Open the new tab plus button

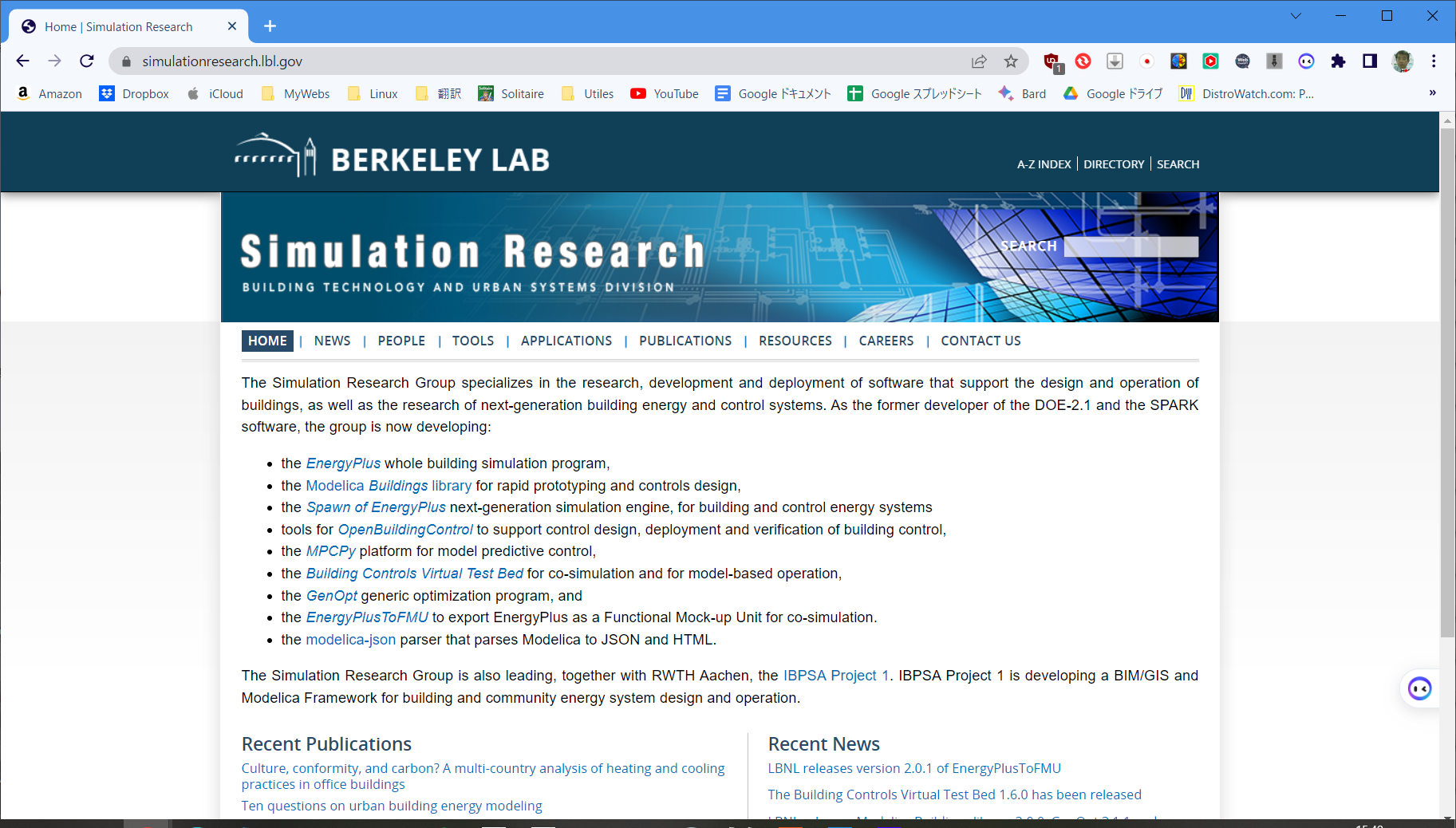point(270,26)
